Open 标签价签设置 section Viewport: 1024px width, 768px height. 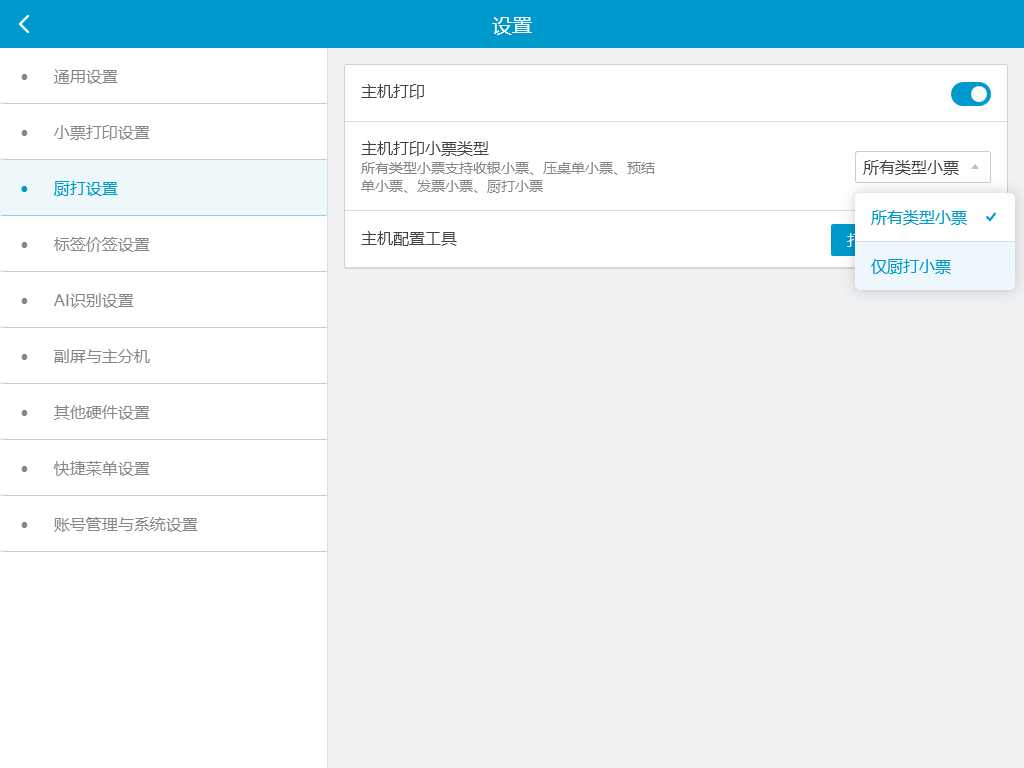[163, 244]
